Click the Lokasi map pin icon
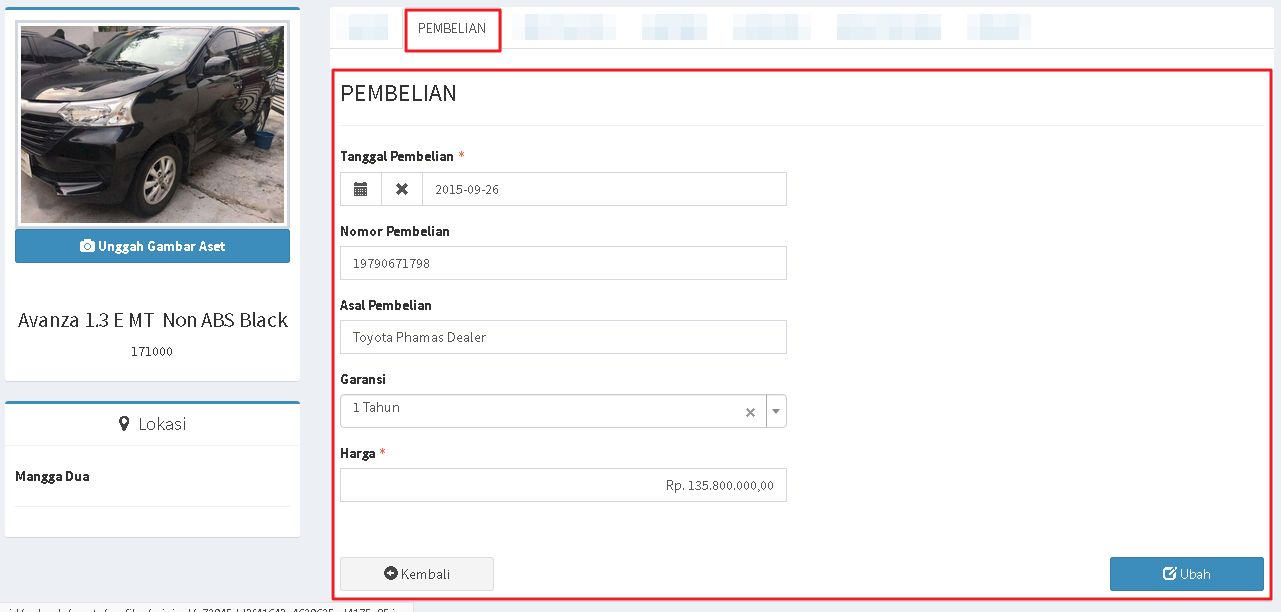This screenshot has height=612, width=1281. pos(124,424)
